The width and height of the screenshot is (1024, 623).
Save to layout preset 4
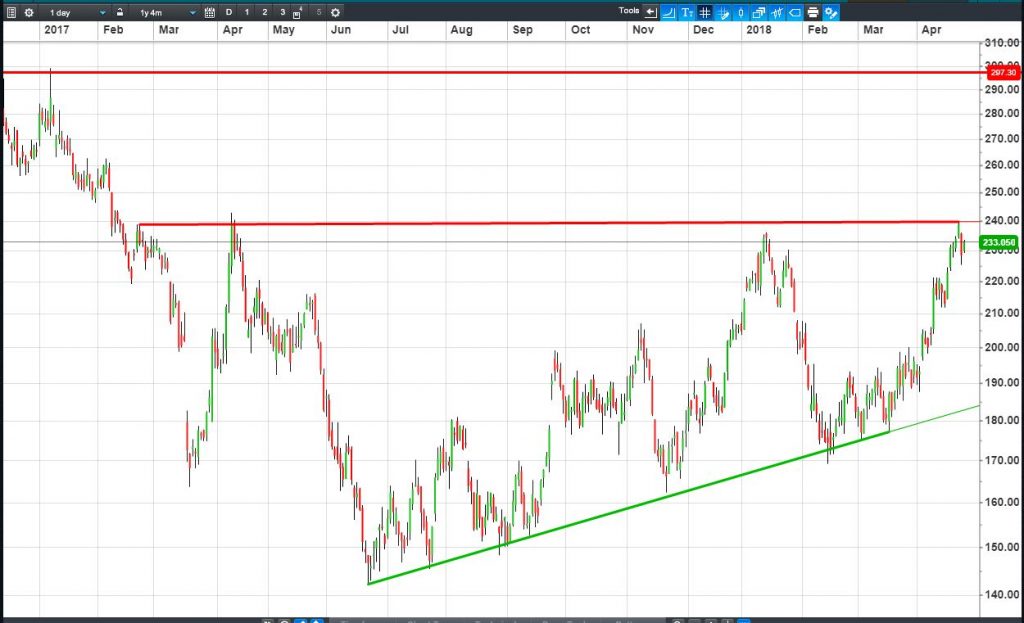coord(298,12)
